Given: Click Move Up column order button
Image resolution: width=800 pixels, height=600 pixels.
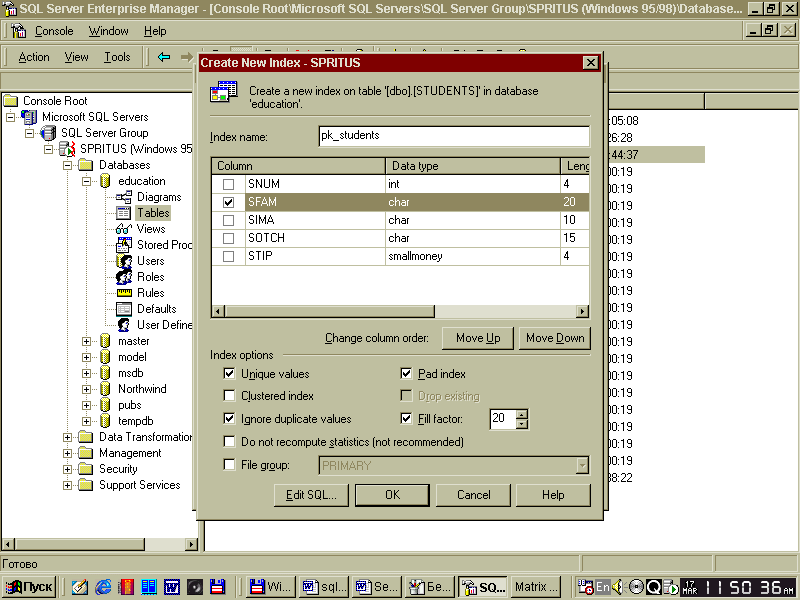Looking at the screenshot, I should 478,338.
